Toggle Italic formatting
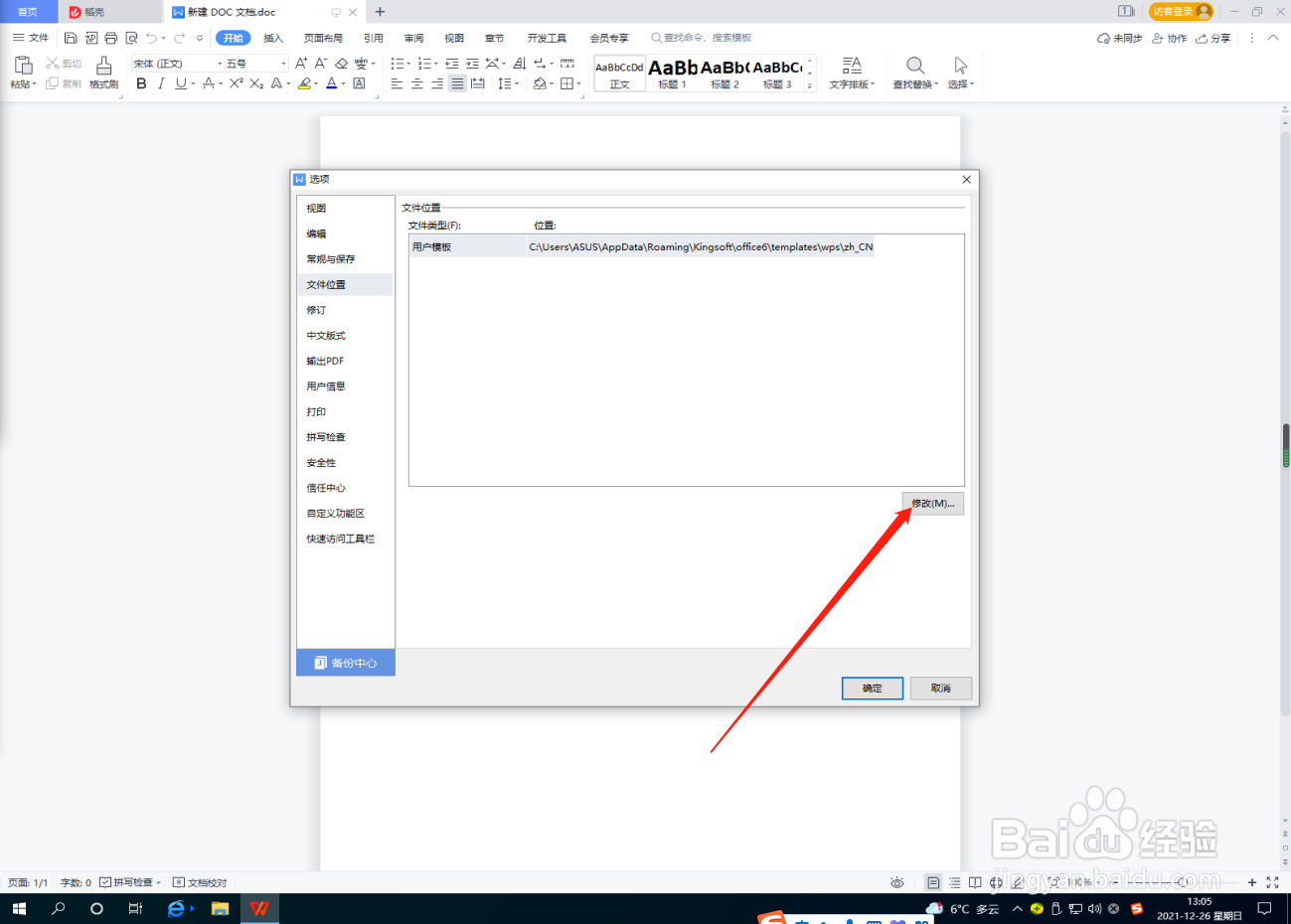The width and height of the screenshot is (1291, 924). (x=161, y=83)
